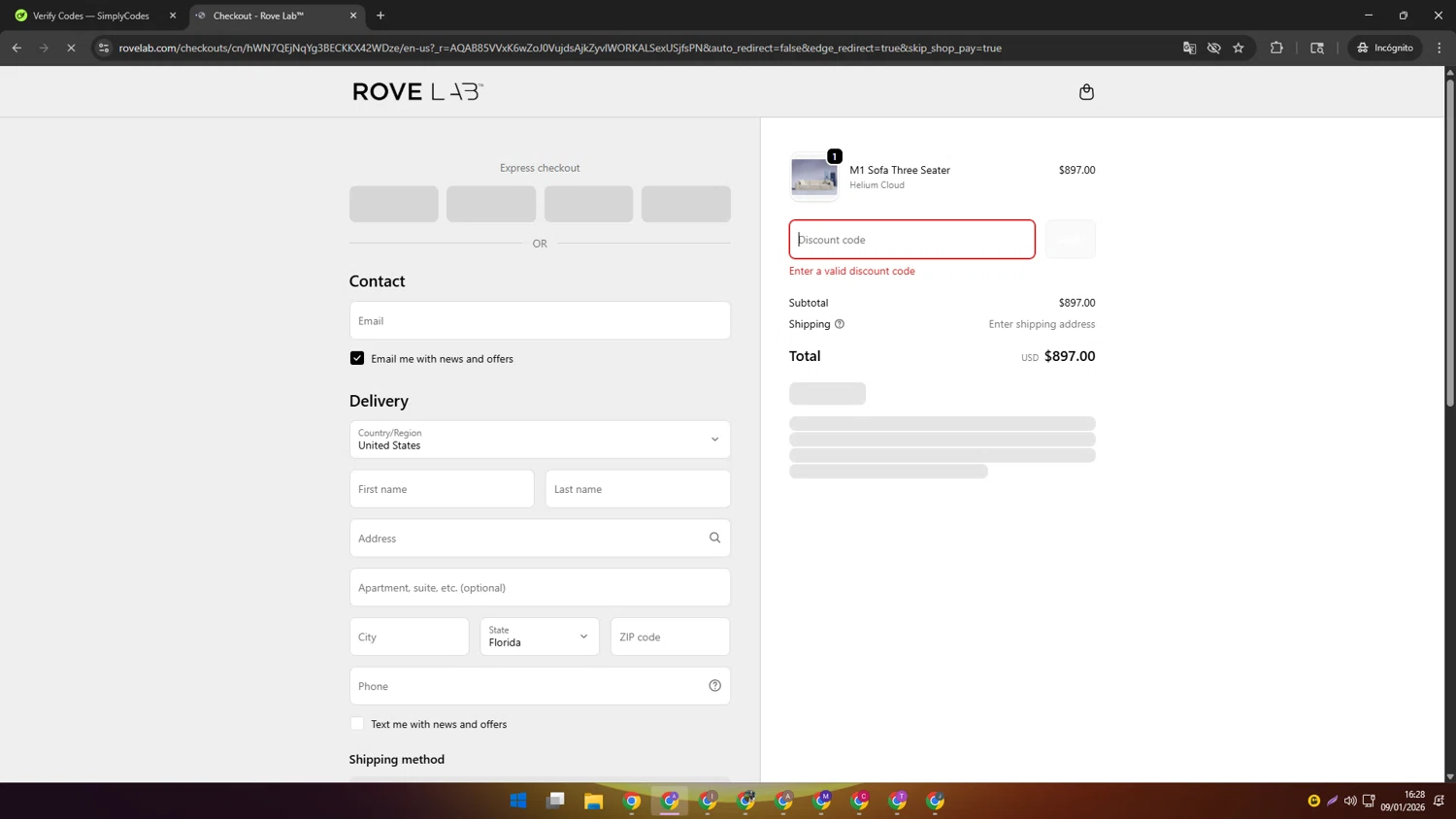Click the search tabs icon in the toolbar
Image resolution: width=1456 pixels, height=819 pixels.
(x=1317, y=48)
